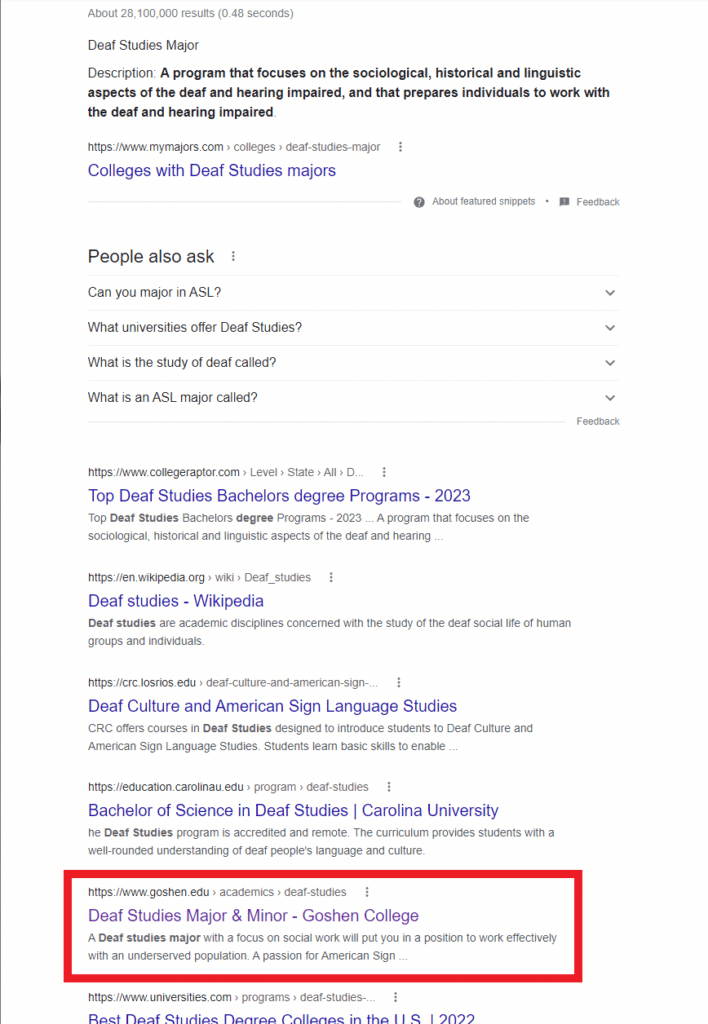Click Feedback link next to featured snippet
Screen dimensions: 708x1024
click(598, 202)
